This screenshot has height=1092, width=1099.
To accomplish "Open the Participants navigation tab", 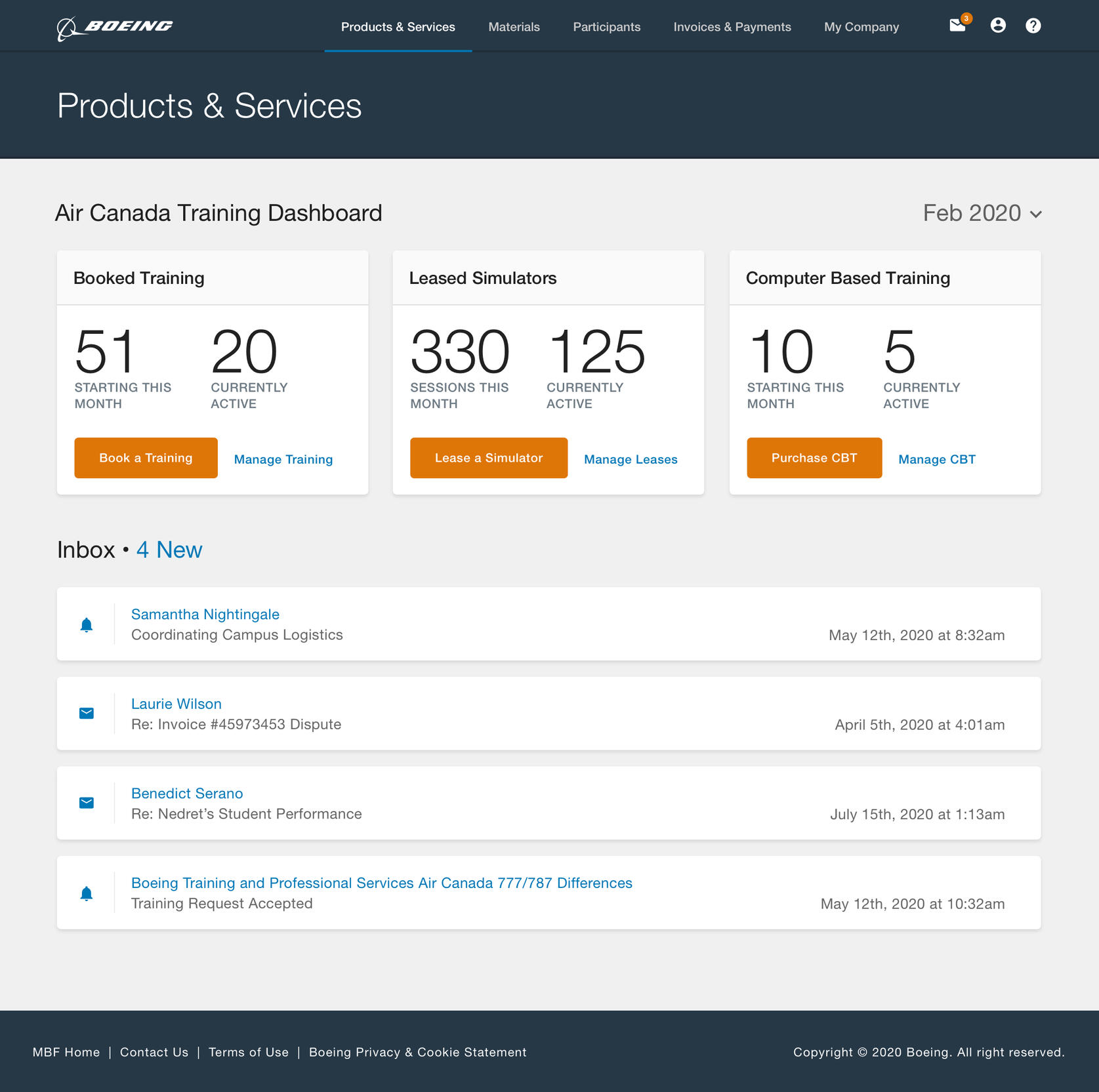I will pos(606,27).
